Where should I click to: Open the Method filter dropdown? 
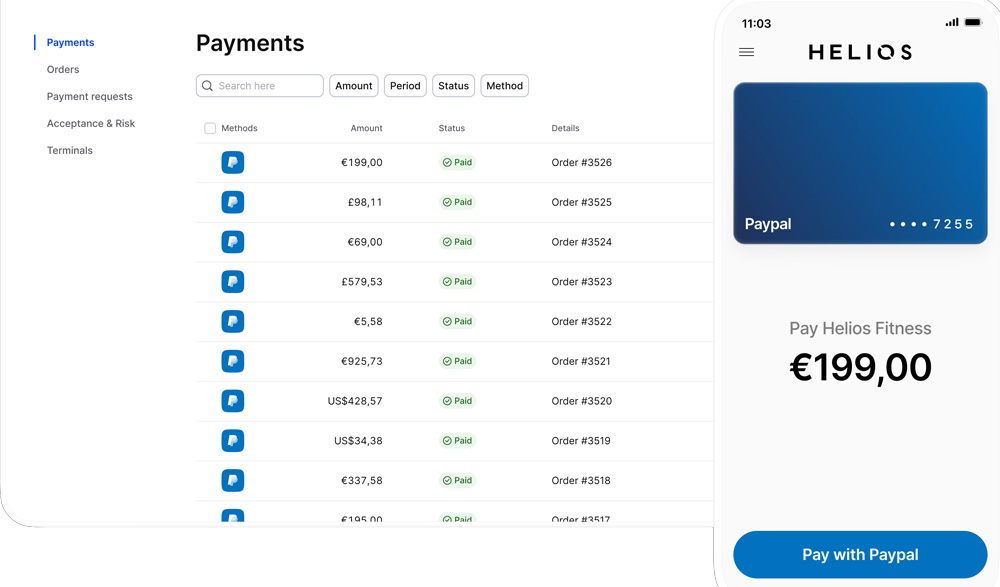(x=504, y=86)
